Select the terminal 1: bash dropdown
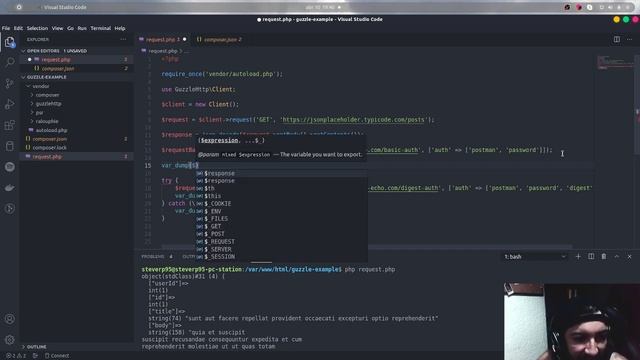Image resolution: width=640 pixels, height=360 pixels. (x=535, y=256)
